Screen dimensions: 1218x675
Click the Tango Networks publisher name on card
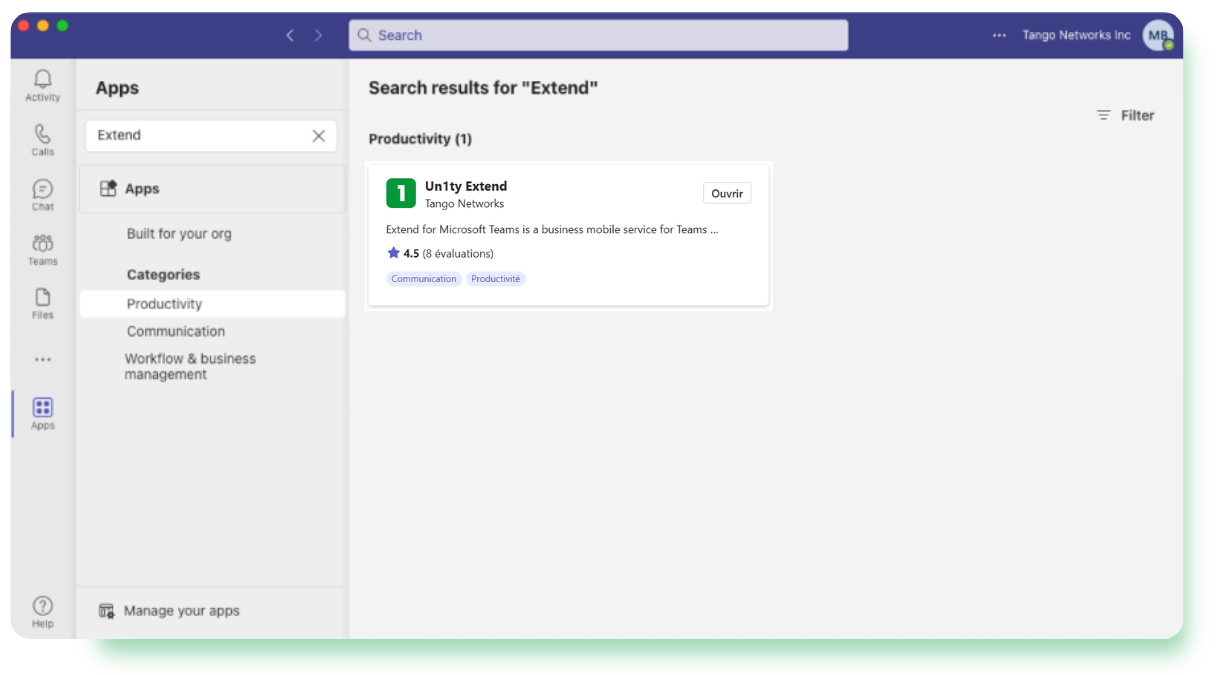[464, 204]
